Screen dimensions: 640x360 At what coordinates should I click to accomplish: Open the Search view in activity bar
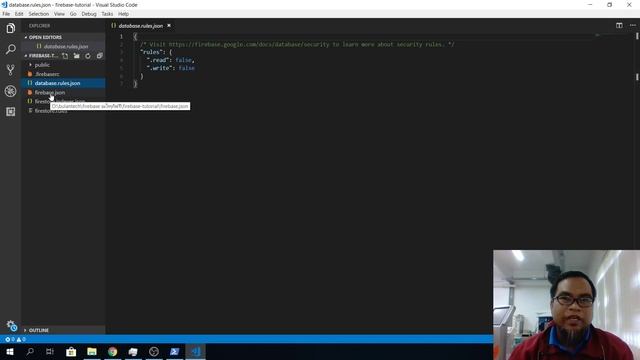click(11, 49)
